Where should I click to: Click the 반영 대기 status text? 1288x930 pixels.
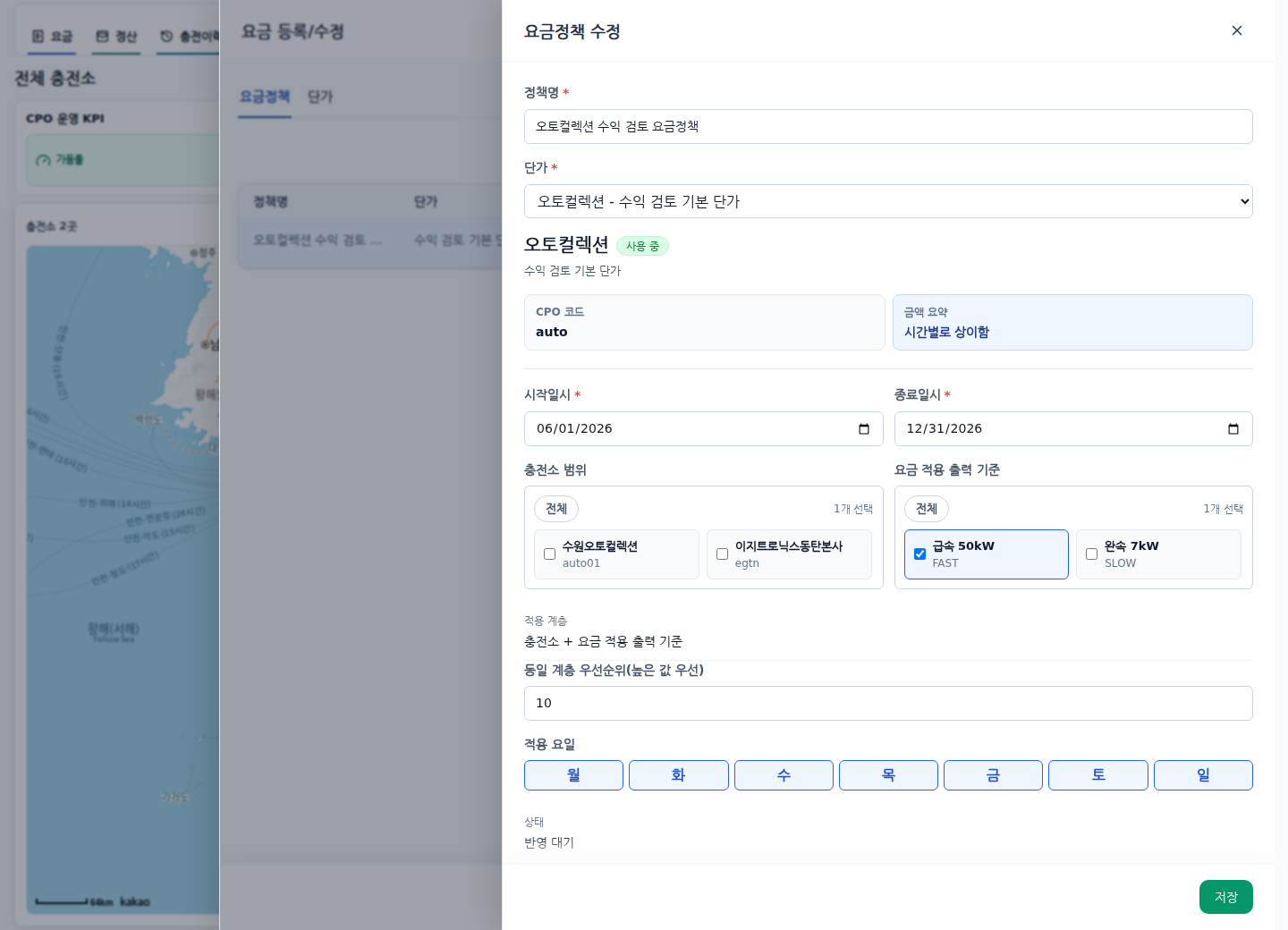[x=549, y=842]
